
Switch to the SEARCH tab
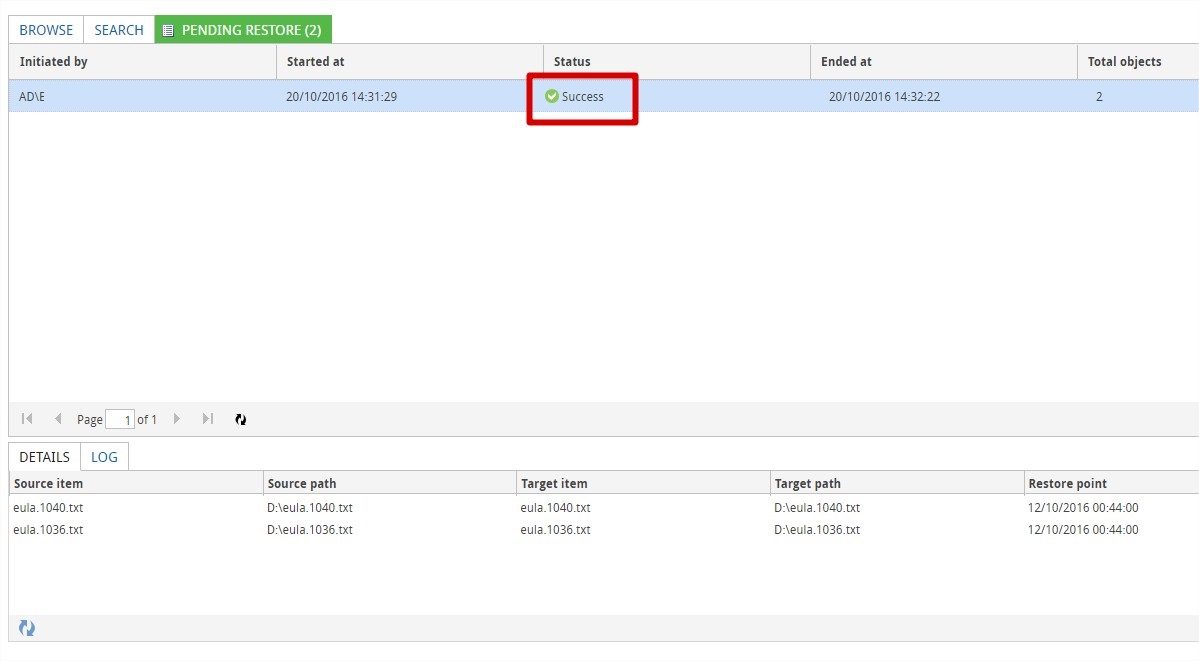point(119,30)
